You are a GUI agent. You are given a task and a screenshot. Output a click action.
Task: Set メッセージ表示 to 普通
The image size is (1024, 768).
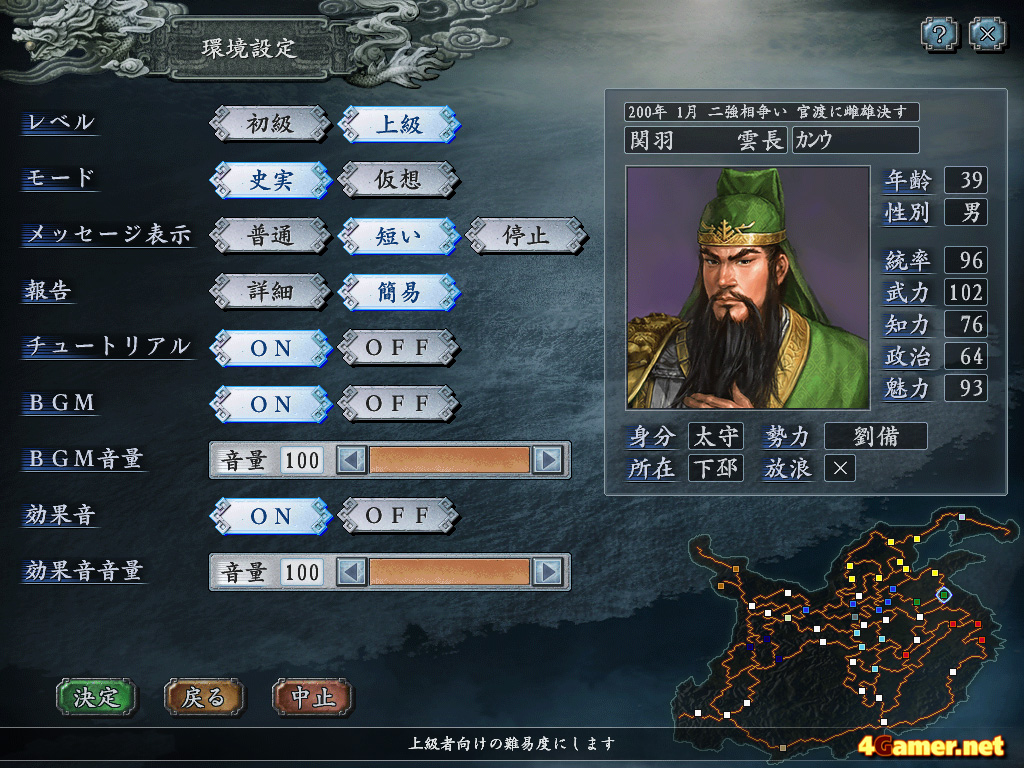270,236
